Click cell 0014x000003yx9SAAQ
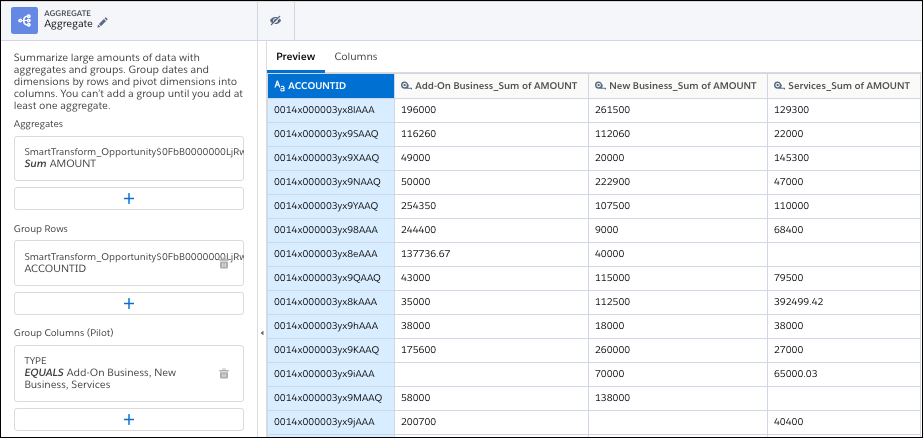This screenshot has height=438, width=923. pyautogui.click(x=331, y=134)
